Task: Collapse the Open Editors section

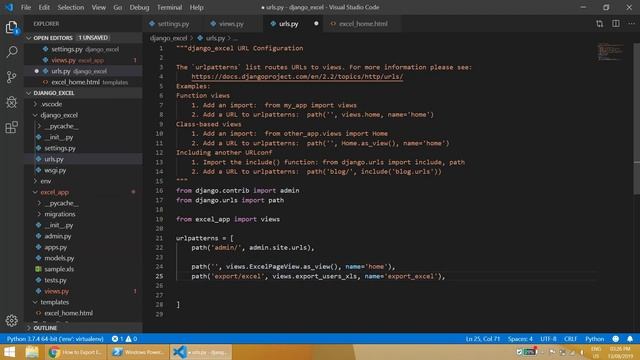Action: point(83,38)
